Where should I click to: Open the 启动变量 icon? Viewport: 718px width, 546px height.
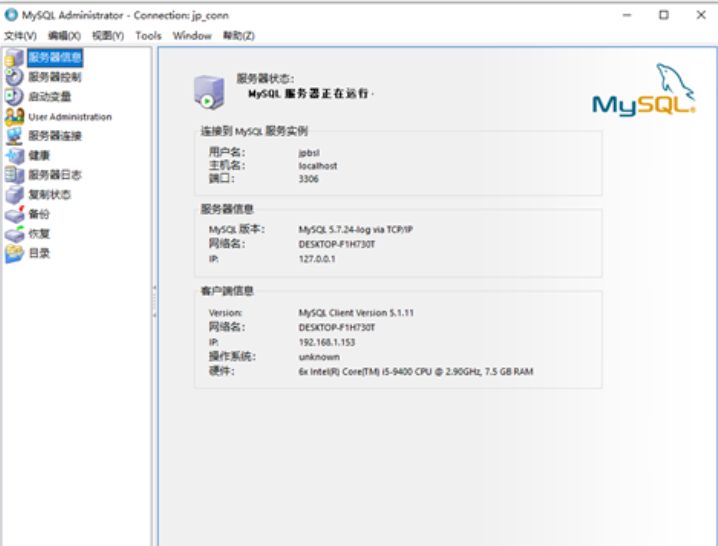click(14, 97)
